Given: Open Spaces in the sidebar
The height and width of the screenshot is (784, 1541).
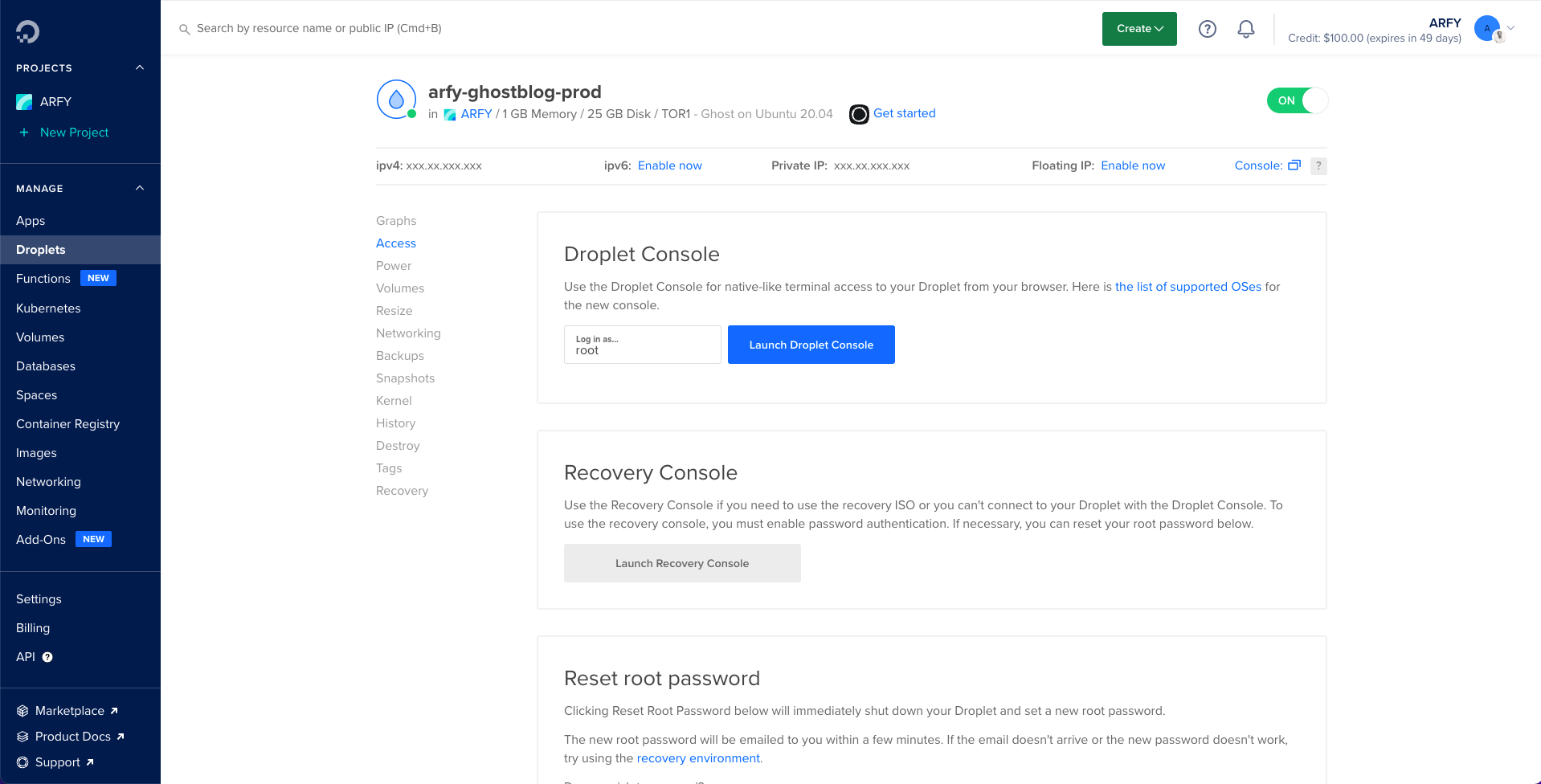Looking at the screenshot, I should coord(37,395).
